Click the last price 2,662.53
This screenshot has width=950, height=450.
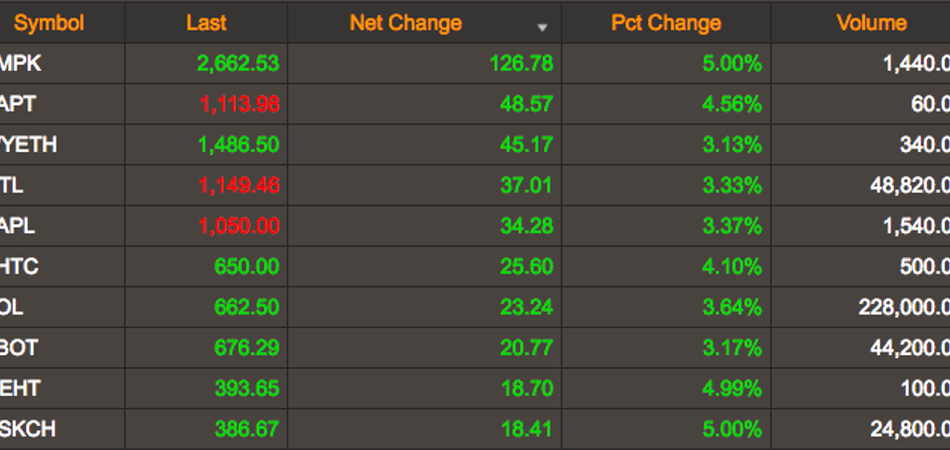tap(238, 64)
